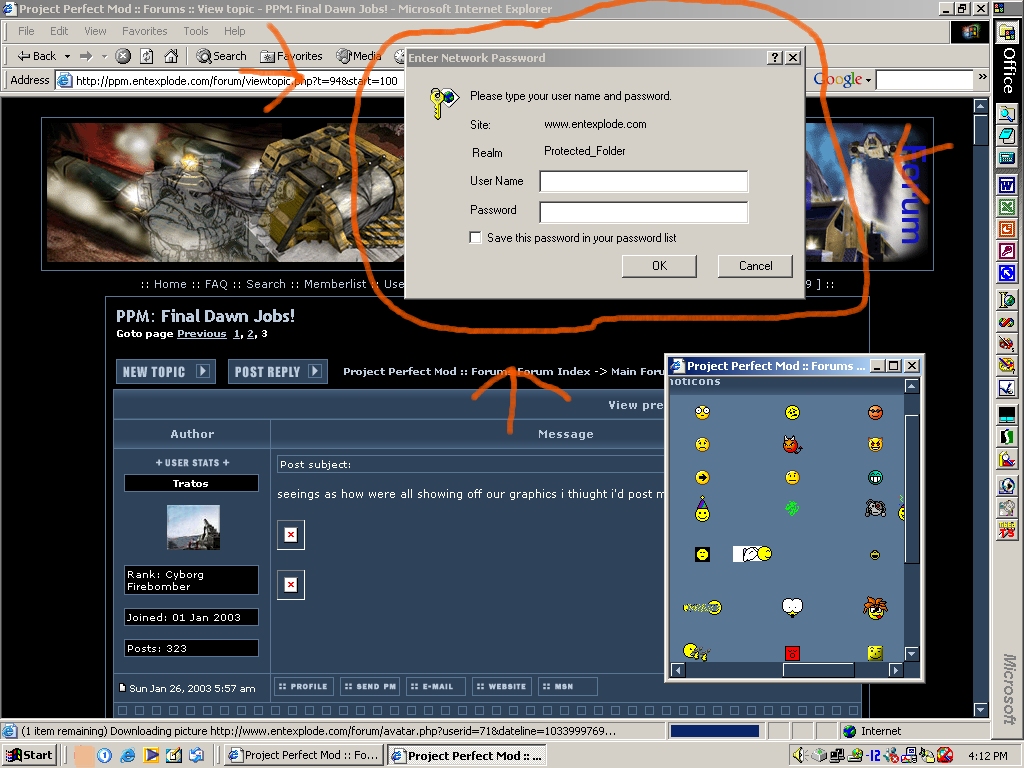Click the help question mark in password dialog

point(775,57)
